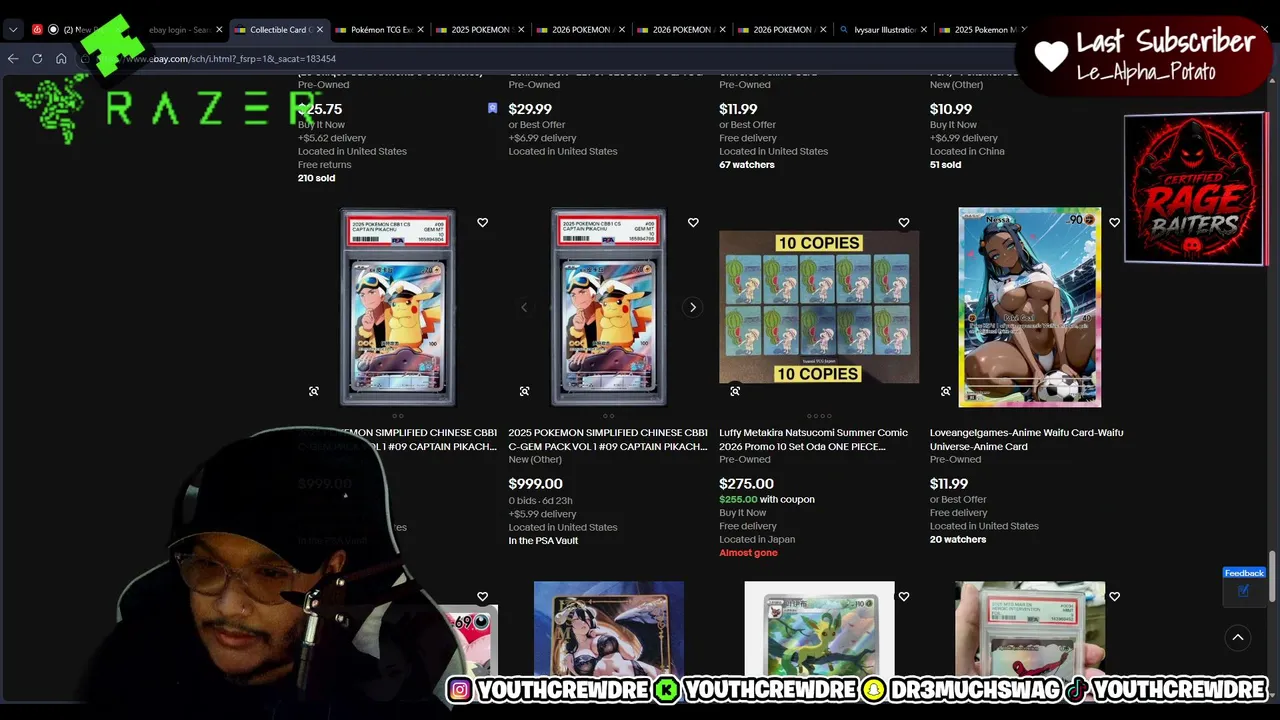
Task: Click the '20 watchers' text
Action: (x=958, y=540)
